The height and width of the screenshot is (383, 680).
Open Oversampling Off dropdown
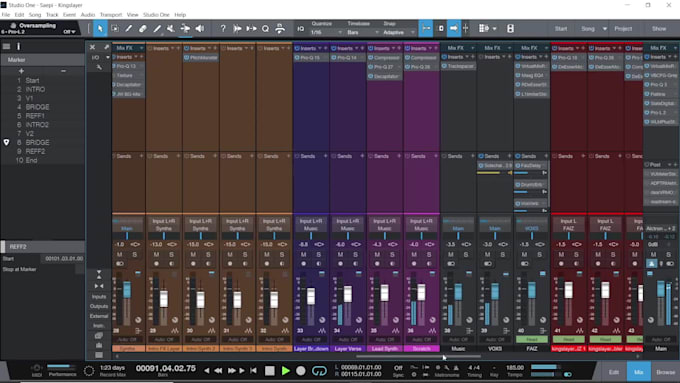(x=69, y=32)
